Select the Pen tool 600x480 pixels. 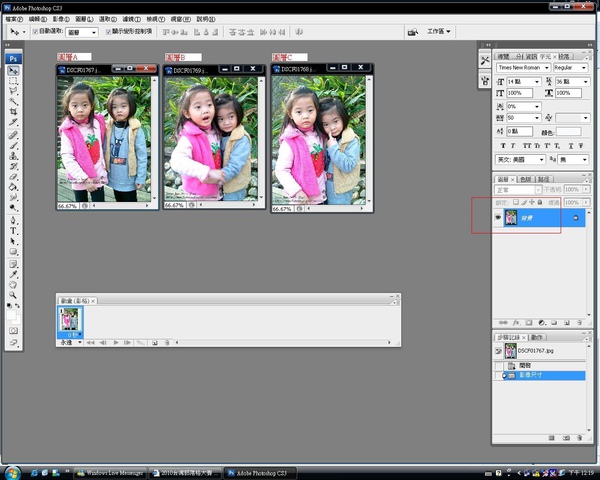point(13,220)
